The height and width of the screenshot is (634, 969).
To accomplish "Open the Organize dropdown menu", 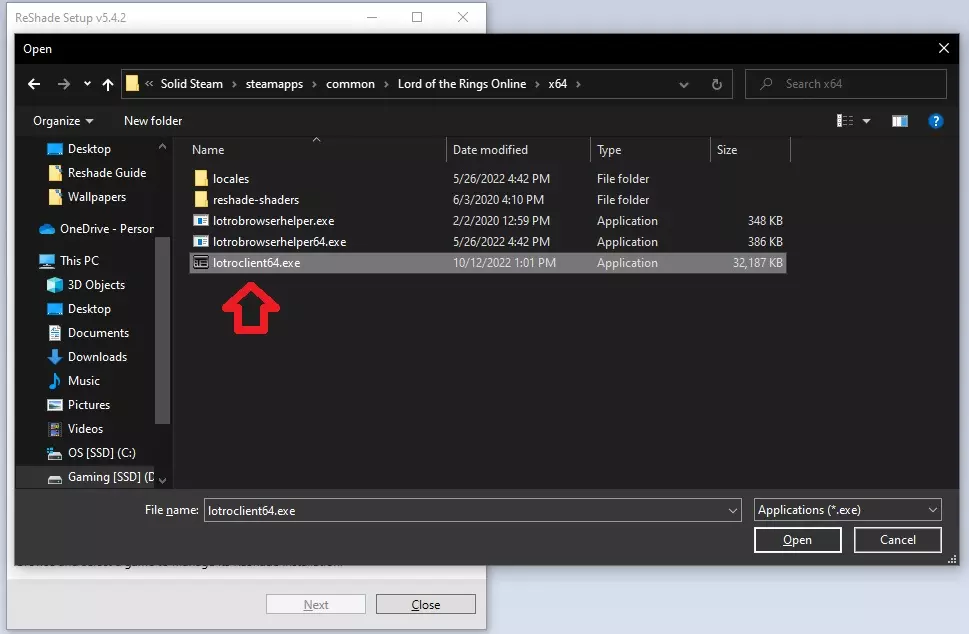I will pos(63,121).
